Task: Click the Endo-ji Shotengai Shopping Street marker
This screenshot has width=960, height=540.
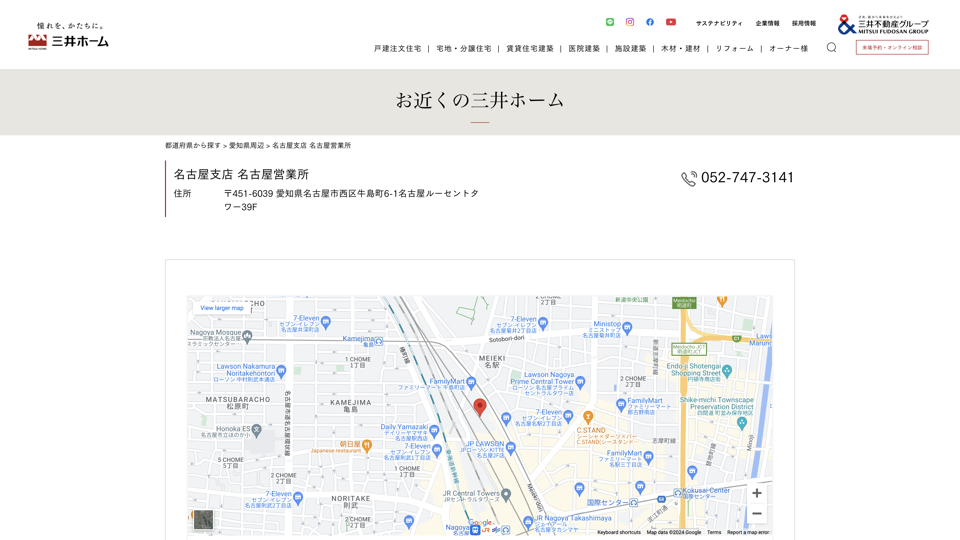Action: click(x=727, y=370)
